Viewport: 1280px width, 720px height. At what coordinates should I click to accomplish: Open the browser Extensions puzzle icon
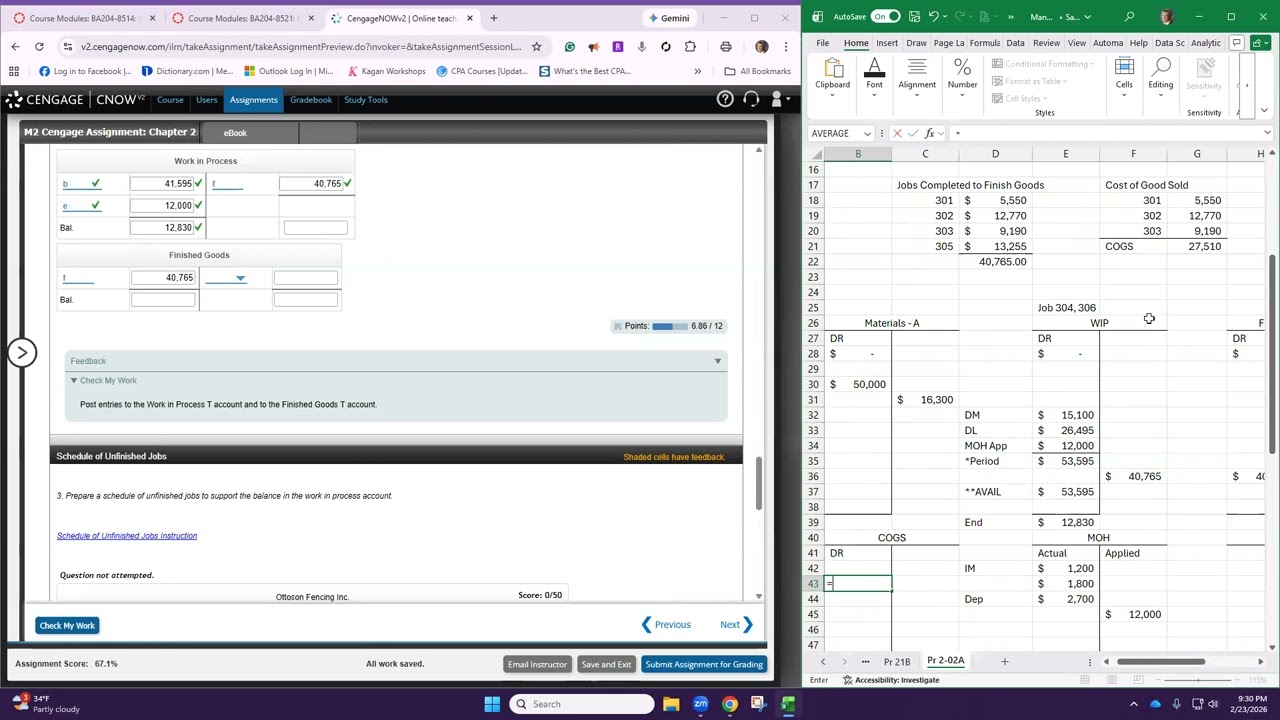click(690, 46)
